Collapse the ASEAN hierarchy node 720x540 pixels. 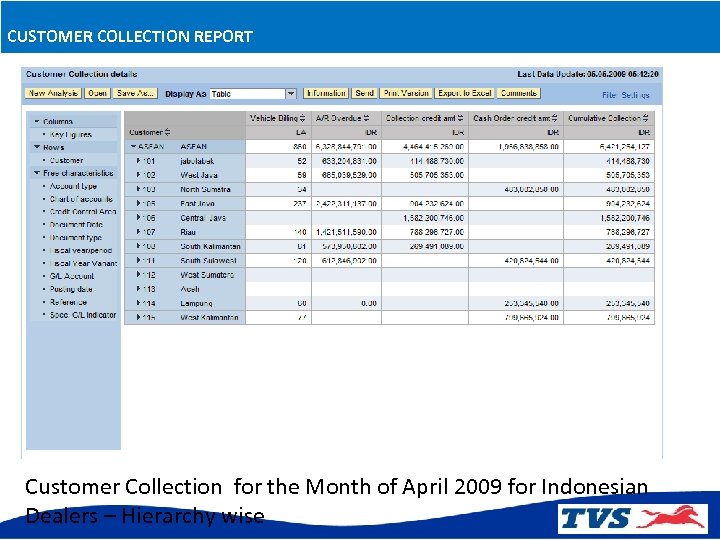[134, 146]
